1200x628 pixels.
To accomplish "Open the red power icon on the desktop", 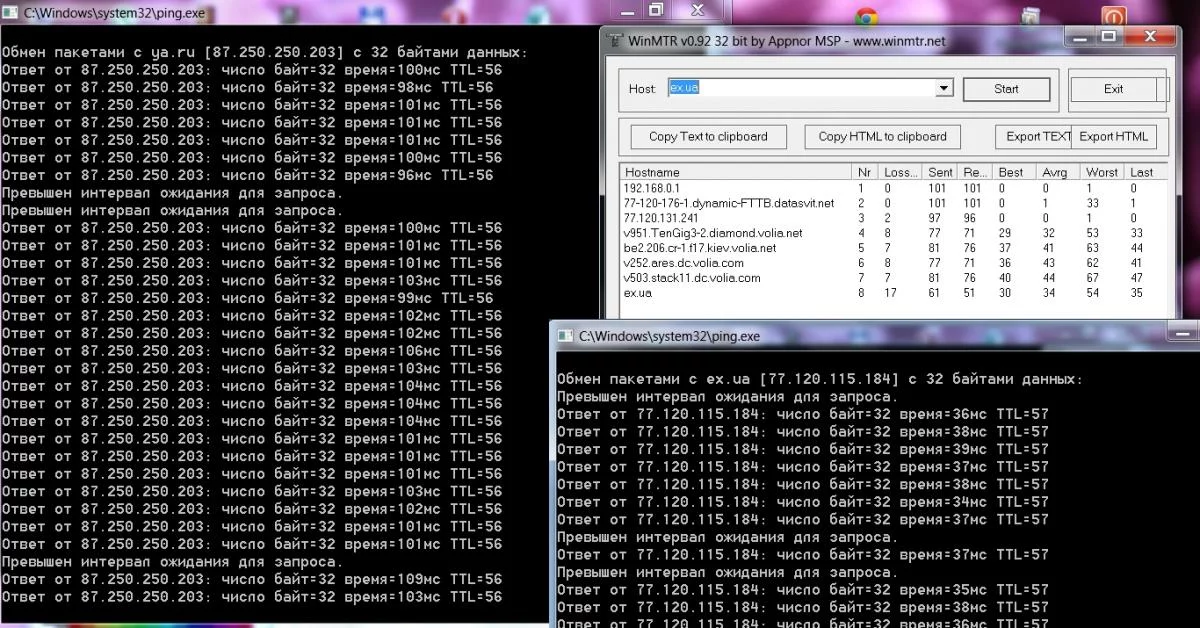I will [1113, 16].
